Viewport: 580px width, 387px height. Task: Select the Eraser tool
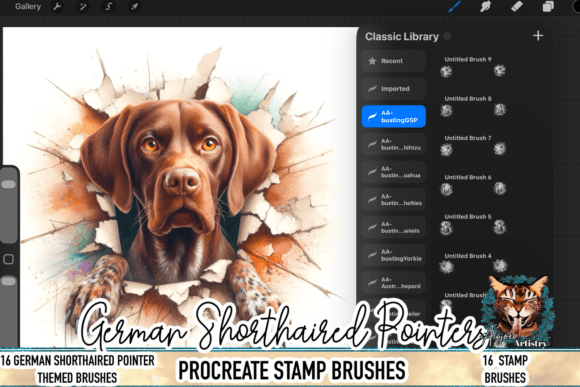(517, 6)
